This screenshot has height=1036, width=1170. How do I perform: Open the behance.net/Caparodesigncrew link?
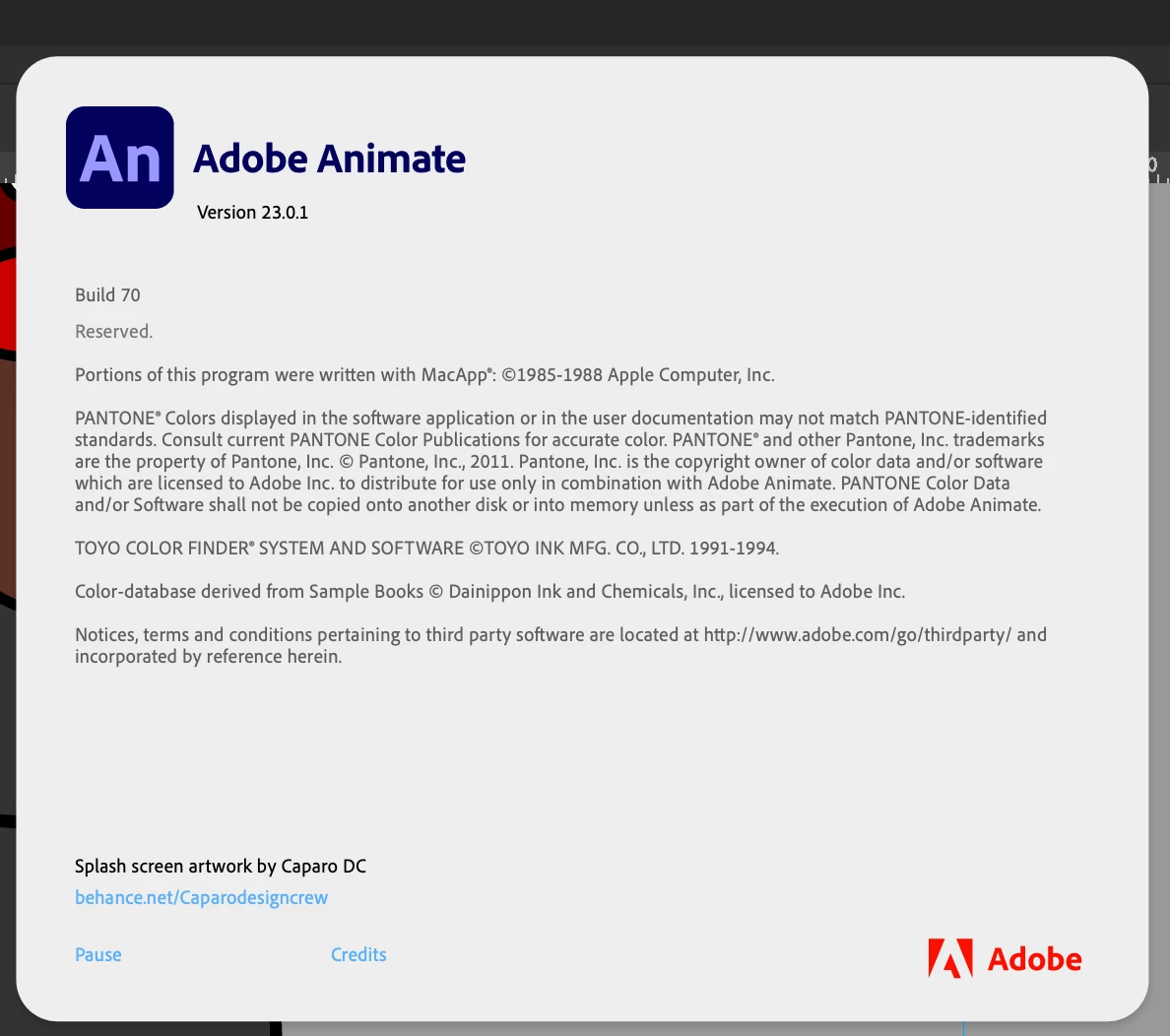point(202,897)
